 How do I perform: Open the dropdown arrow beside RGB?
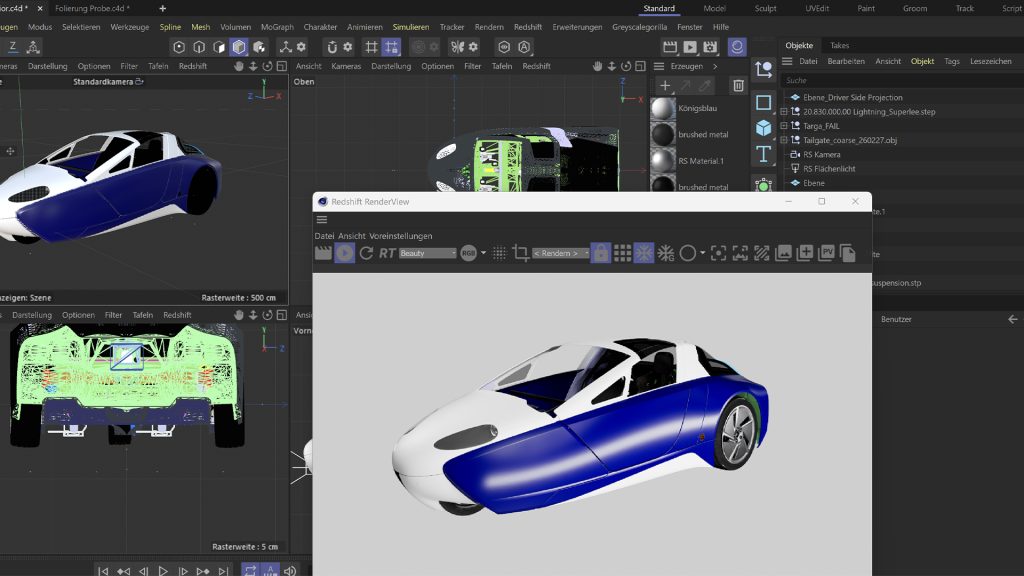(483, 253)
